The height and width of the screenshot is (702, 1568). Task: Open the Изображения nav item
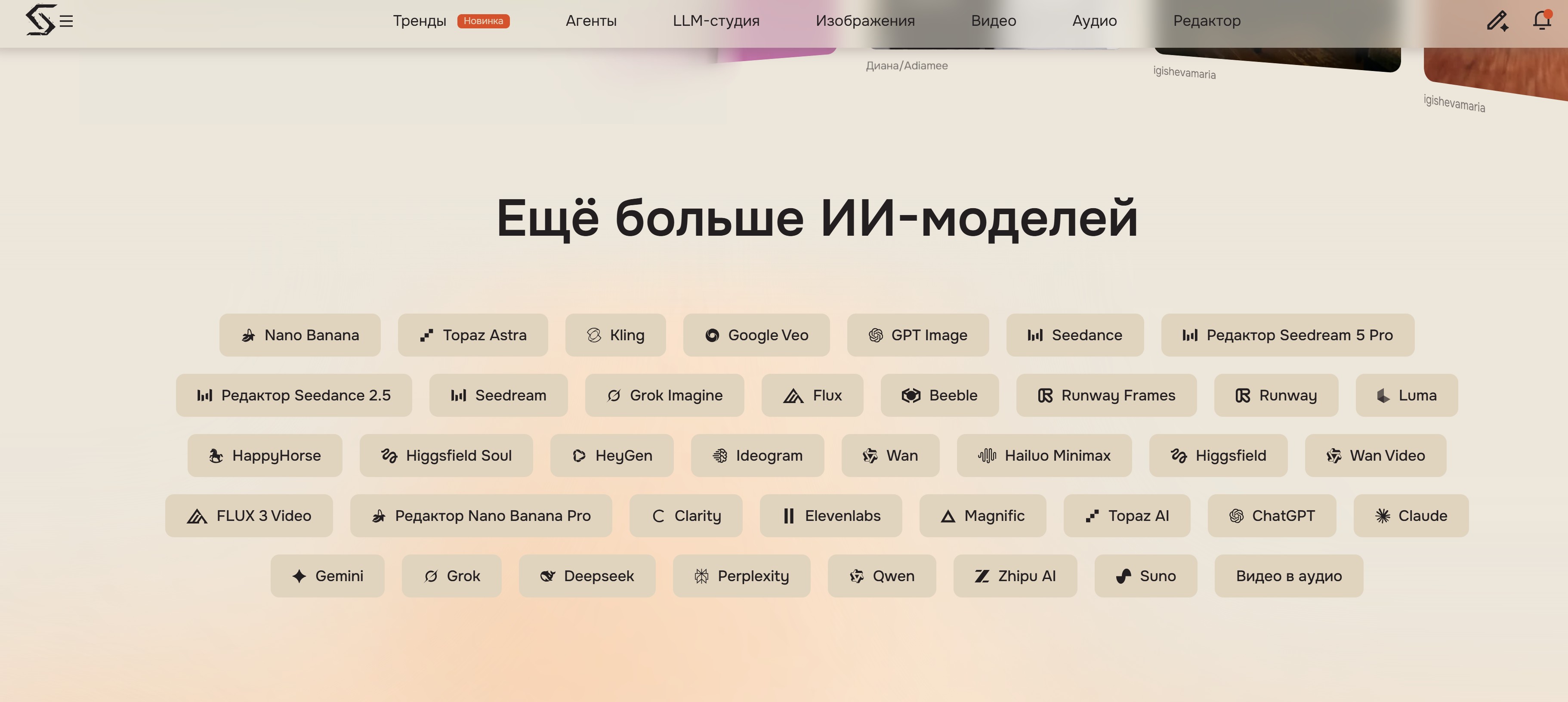[865, 21]
